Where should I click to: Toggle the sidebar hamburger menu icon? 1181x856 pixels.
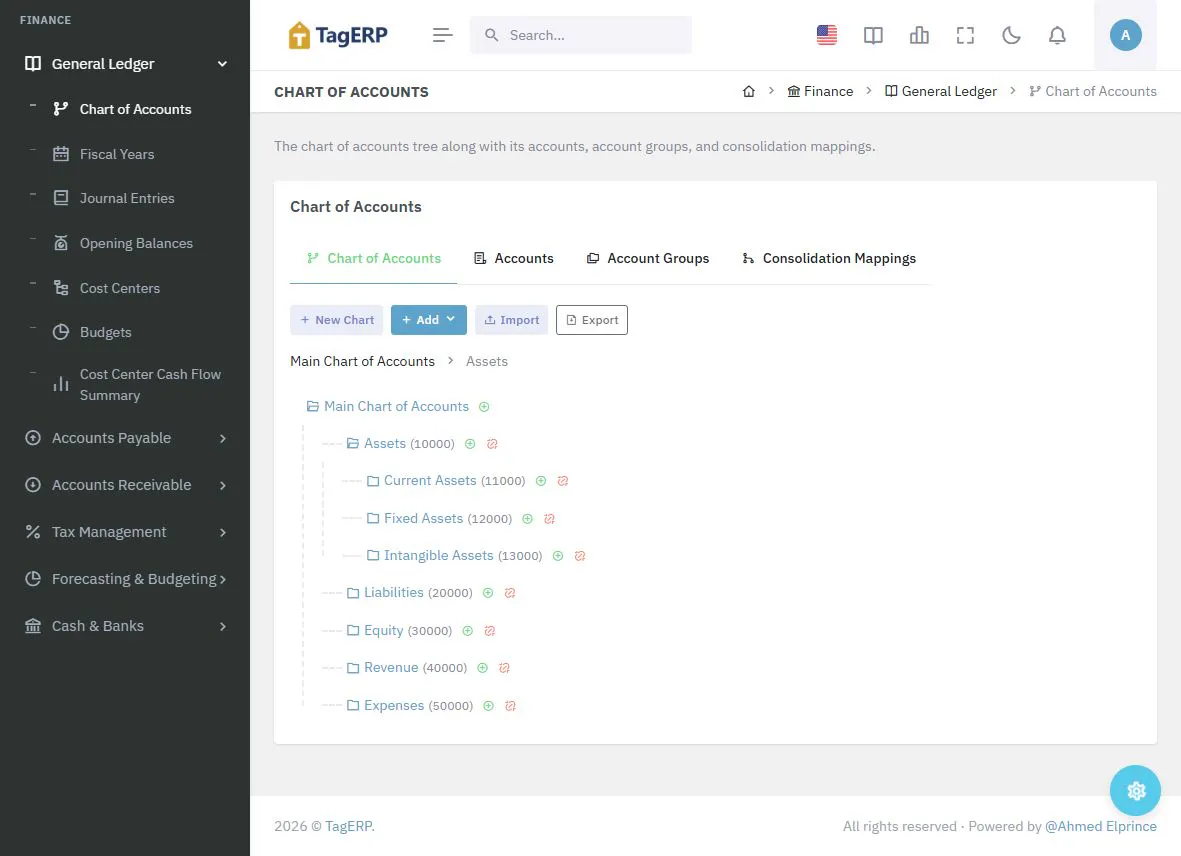pos(443,35)
